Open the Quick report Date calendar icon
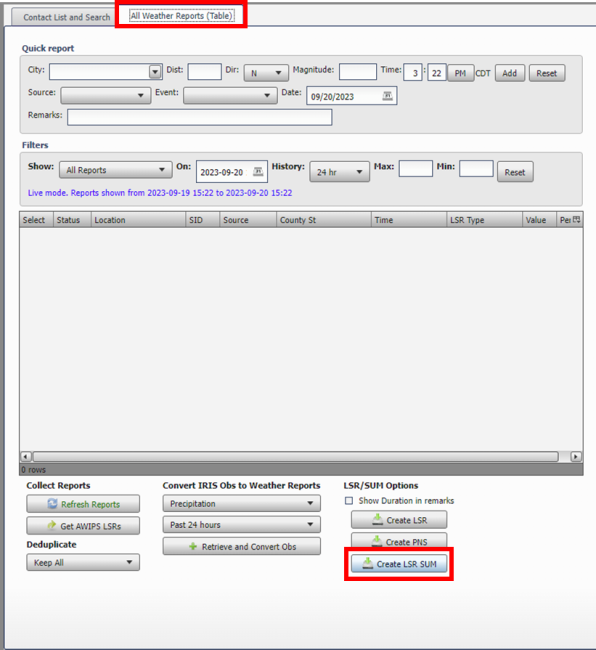The height and width of the screenshot is (650, 596). pos(387,96)
